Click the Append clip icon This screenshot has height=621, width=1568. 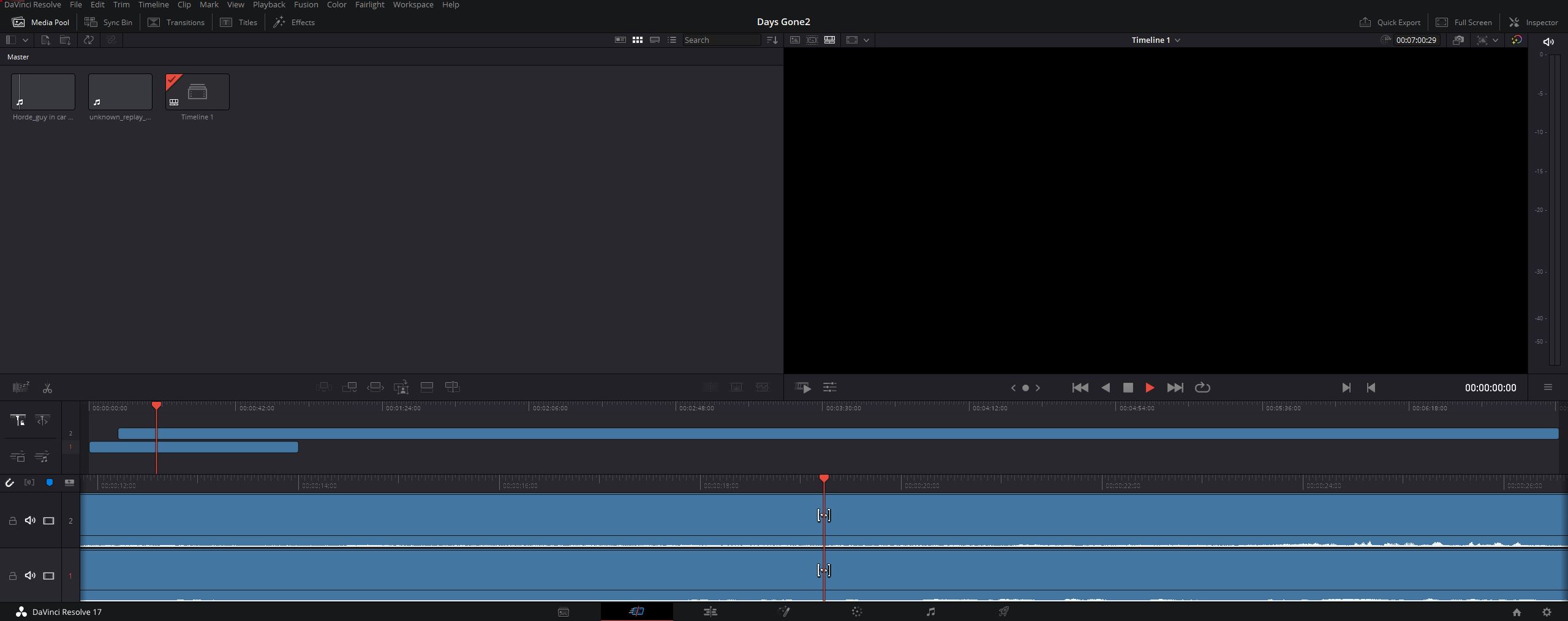(350, 387)
